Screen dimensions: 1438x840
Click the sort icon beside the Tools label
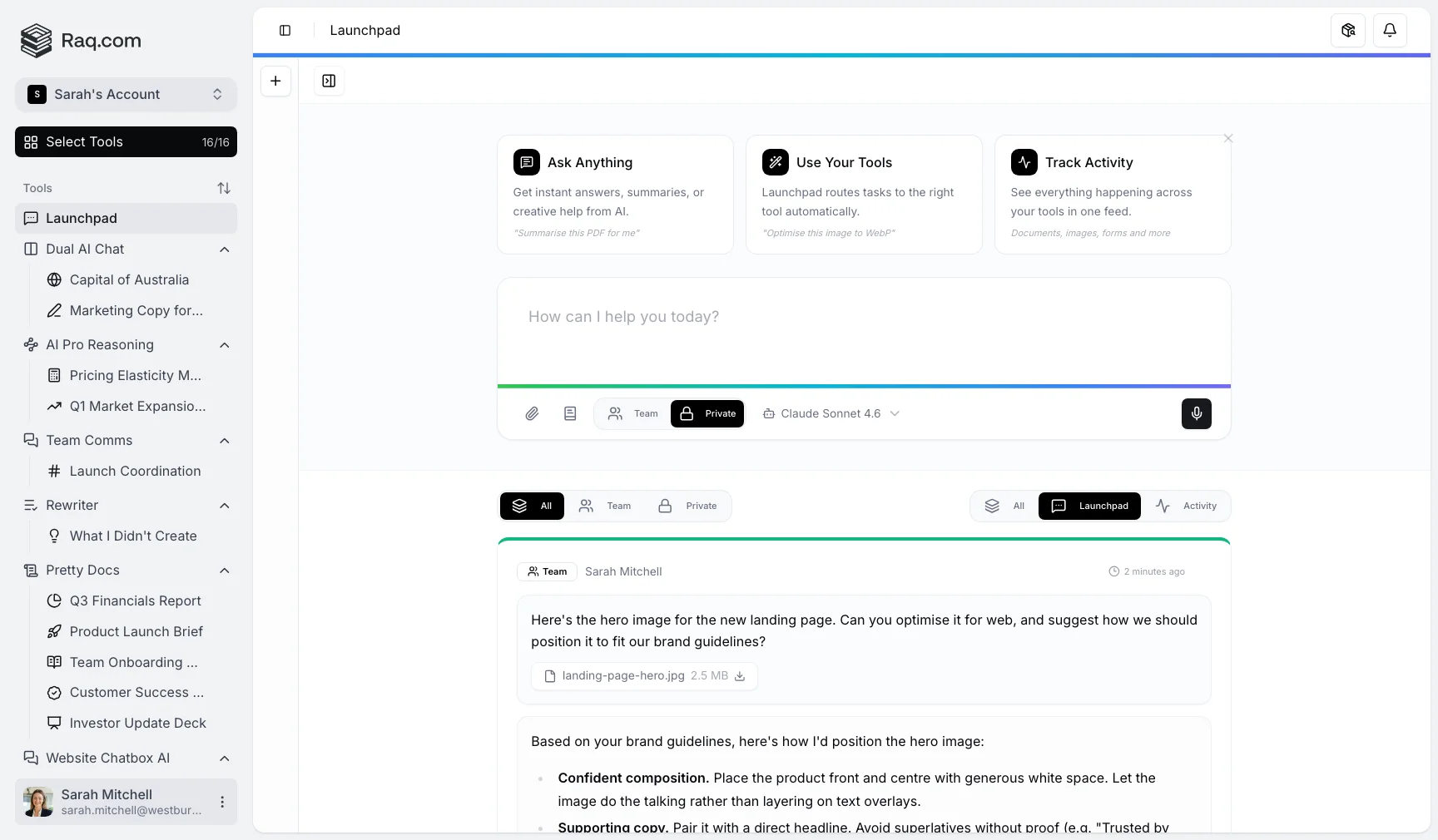point(223,188)
